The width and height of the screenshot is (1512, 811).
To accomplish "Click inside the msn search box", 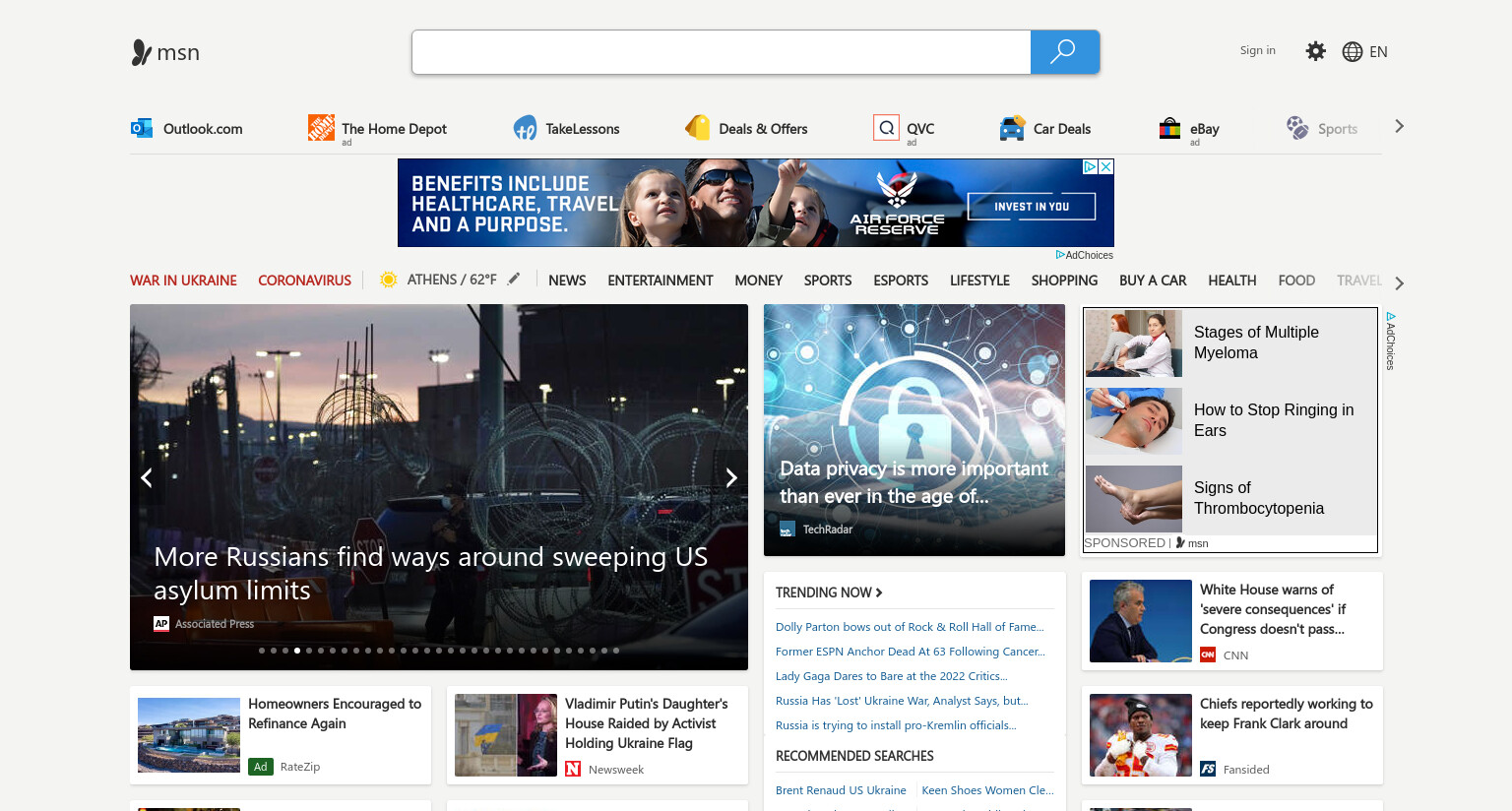I will (722, 52).
